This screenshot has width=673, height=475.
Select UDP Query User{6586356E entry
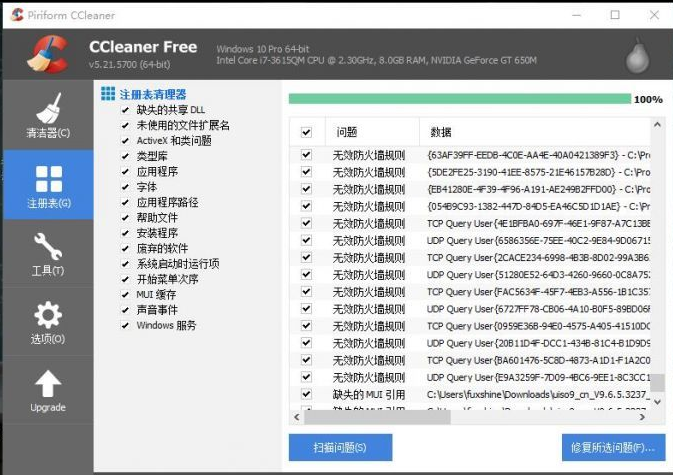pos(538,241)
